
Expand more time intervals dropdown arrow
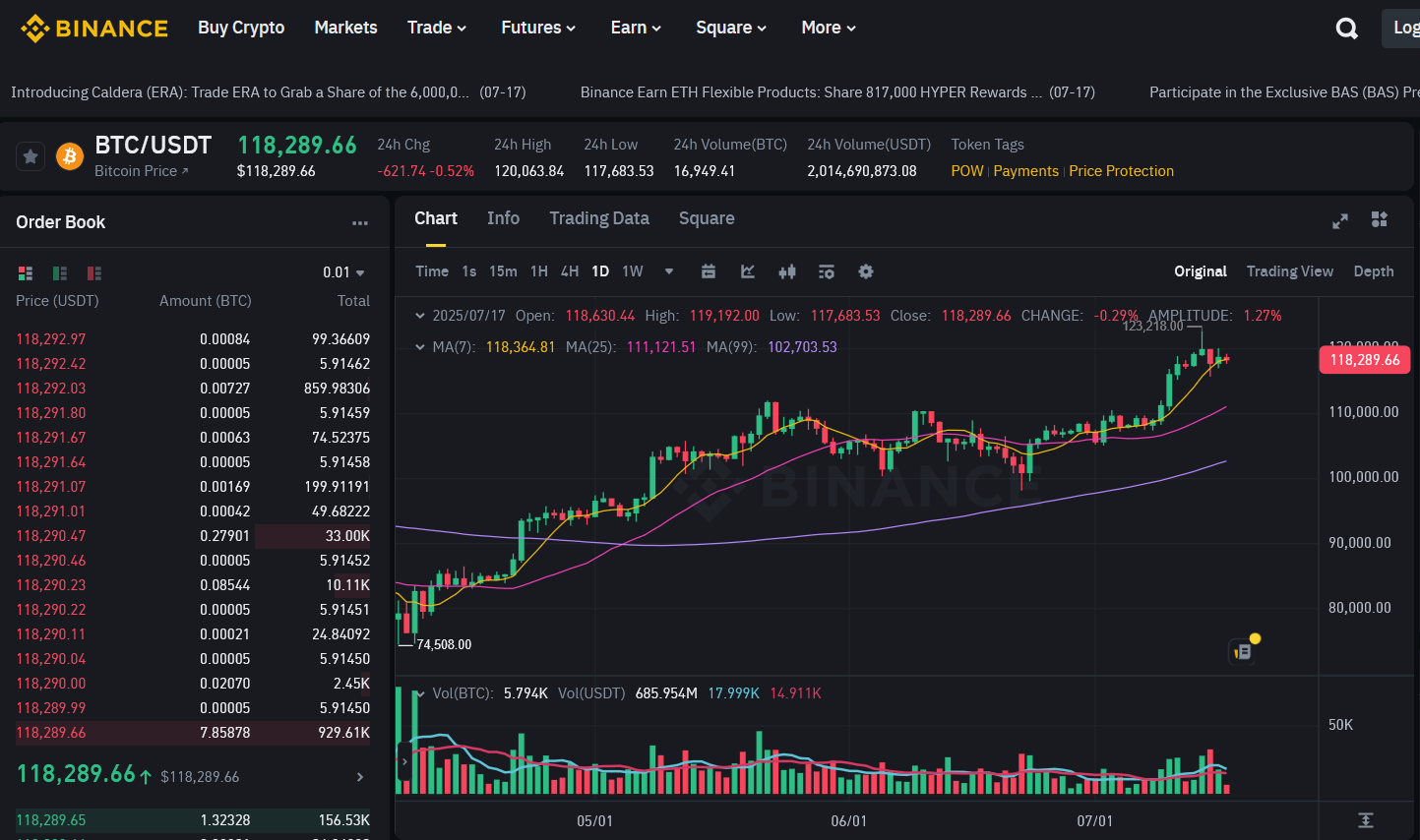coord(669,271)
